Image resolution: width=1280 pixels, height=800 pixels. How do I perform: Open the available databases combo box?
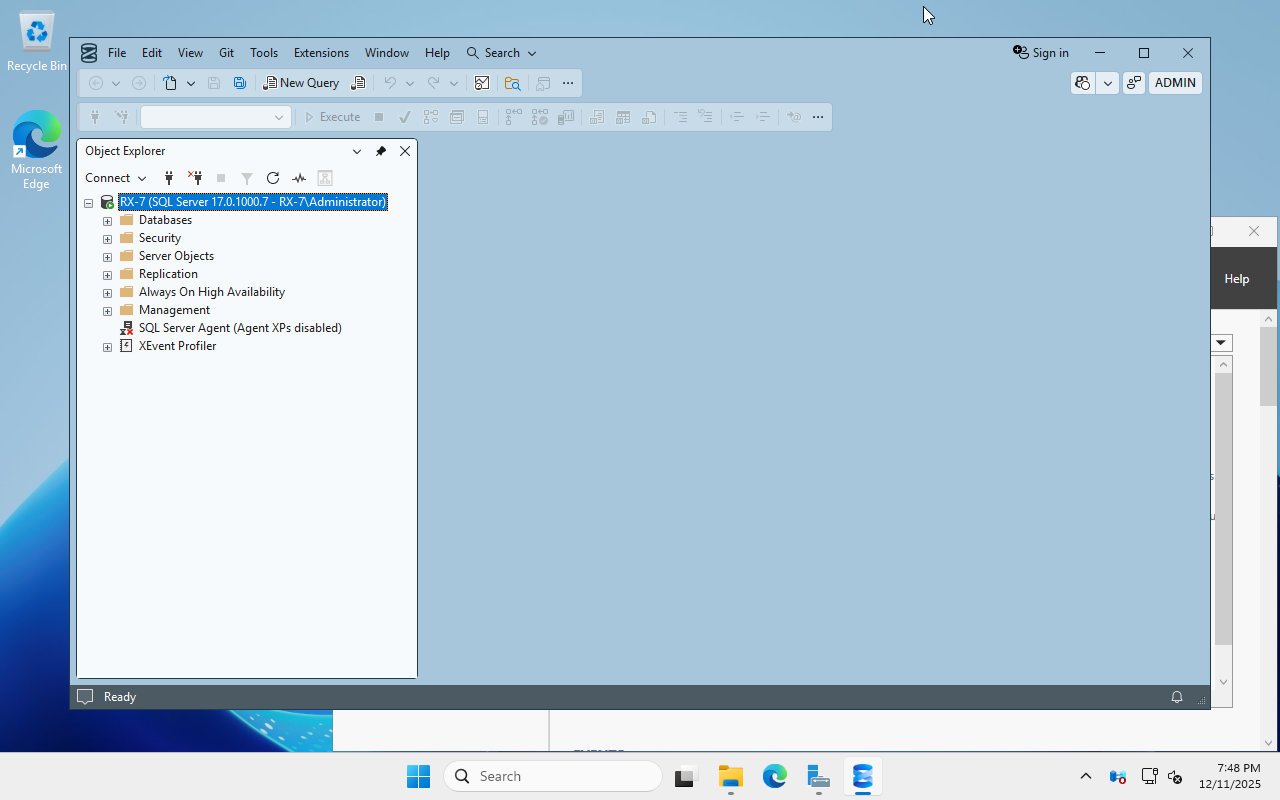[x=214, y=117]
